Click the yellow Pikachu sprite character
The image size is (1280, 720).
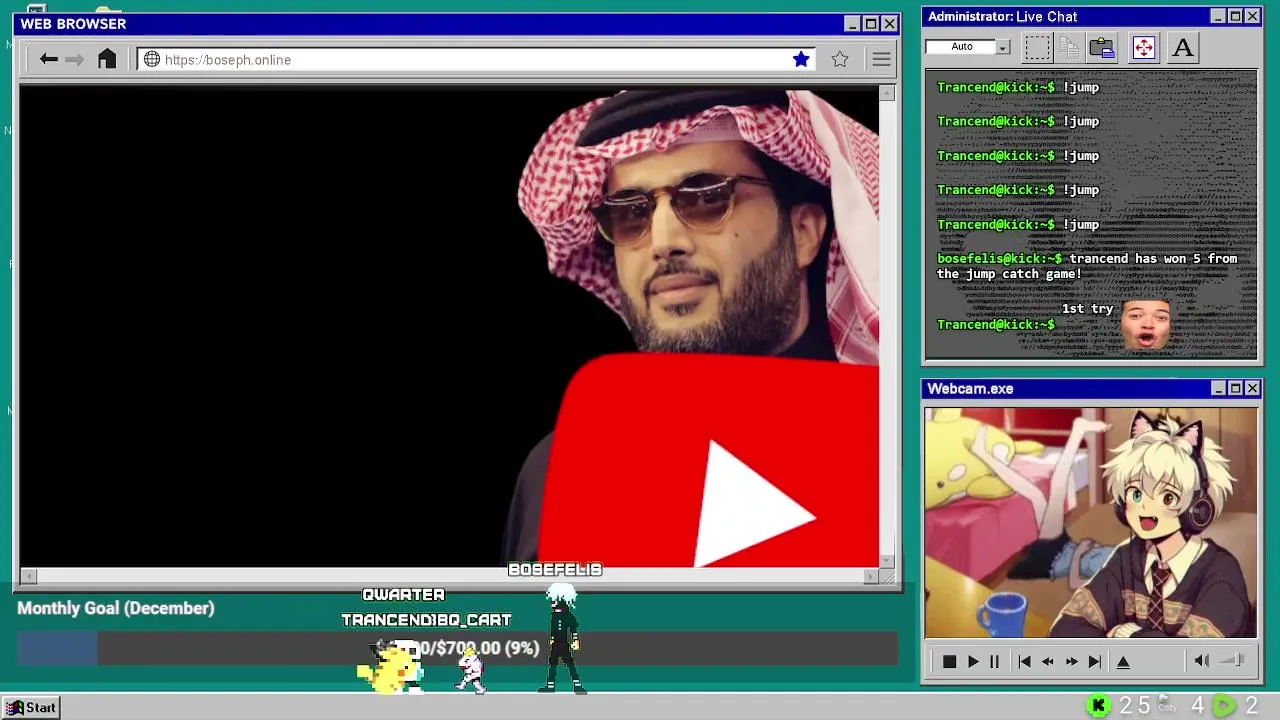click(389, 668)
